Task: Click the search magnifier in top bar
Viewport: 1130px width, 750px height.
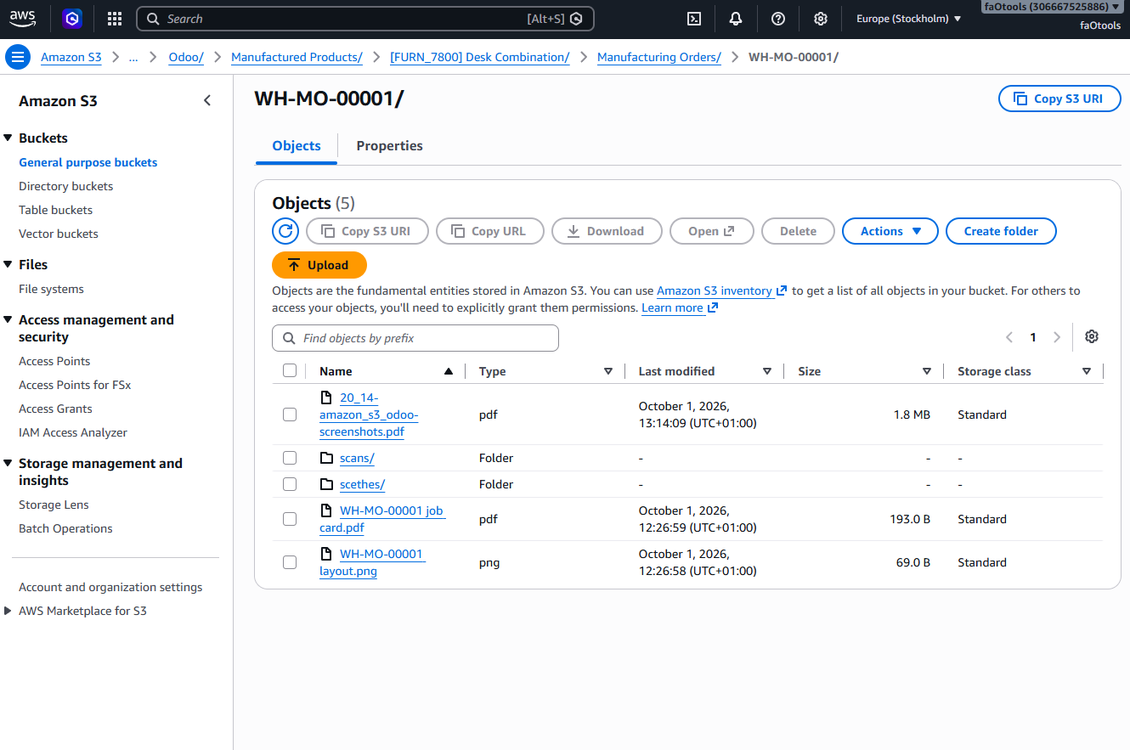Action: 153,19
